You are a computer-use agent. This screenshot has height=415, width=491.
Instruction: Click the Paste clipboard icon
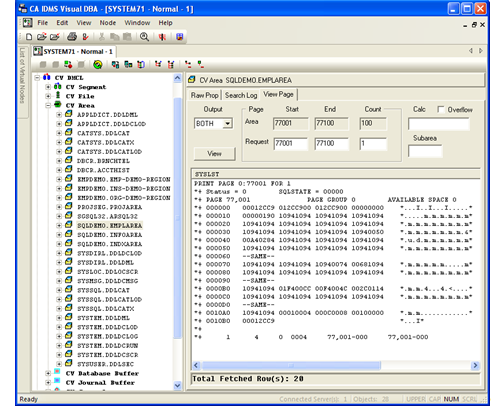pyautogui.click(x=127, y=37)
